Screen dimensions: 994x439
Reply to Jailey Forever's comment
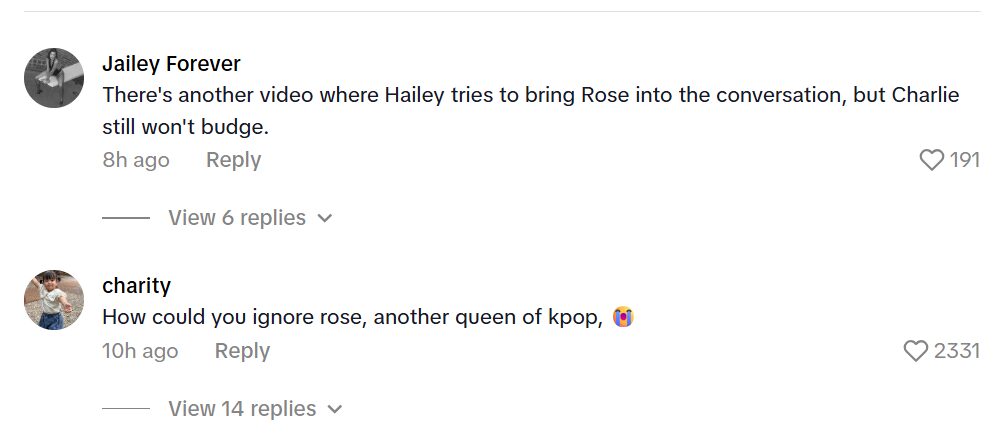click(233, 160)
